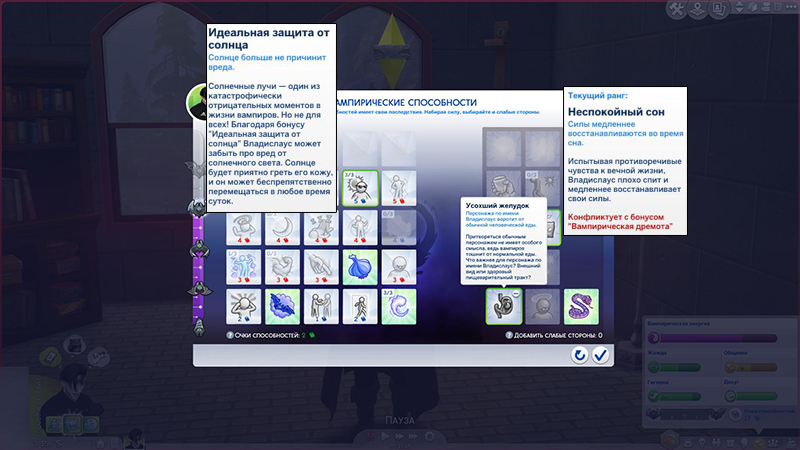
Task: Choose the purple snake weakness icon
Action: point(581,307)
